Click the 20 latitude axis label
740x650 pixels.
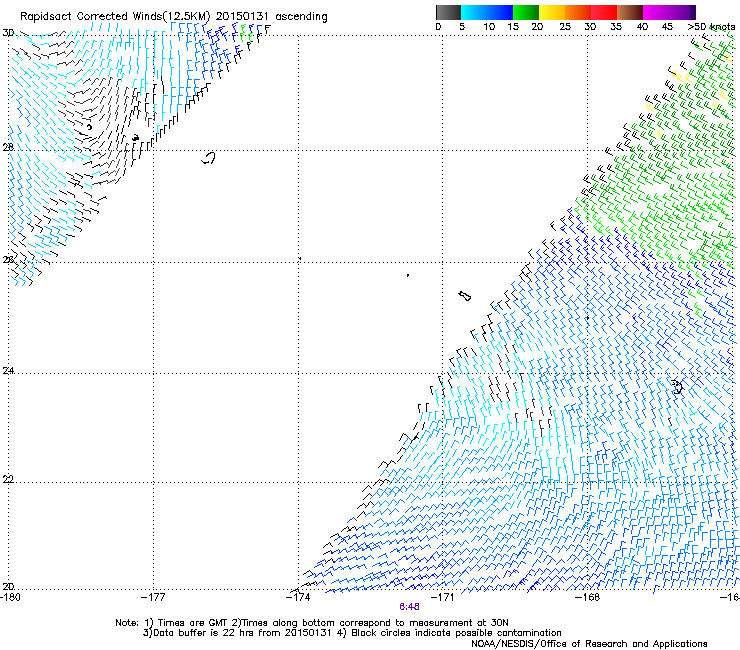tap(8, 586)
